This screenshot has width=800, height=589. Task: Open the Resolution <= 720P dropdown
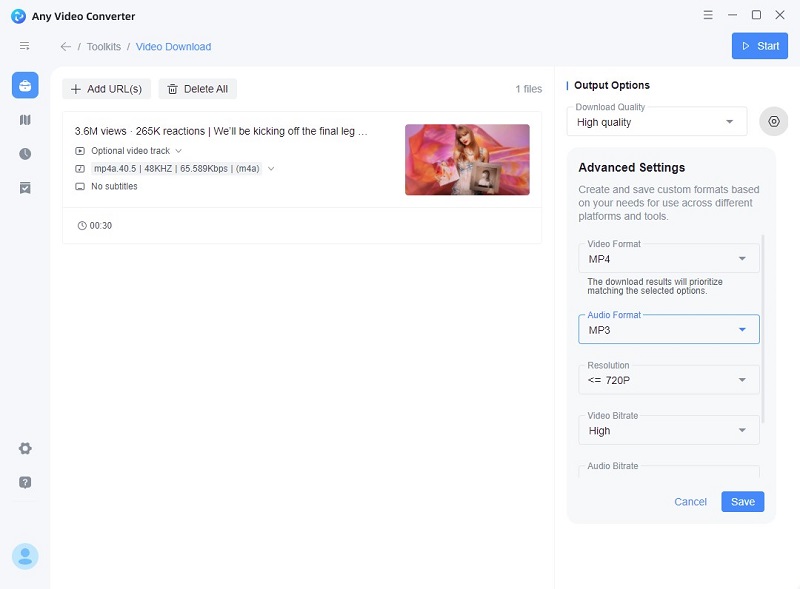tap(668, 380)
